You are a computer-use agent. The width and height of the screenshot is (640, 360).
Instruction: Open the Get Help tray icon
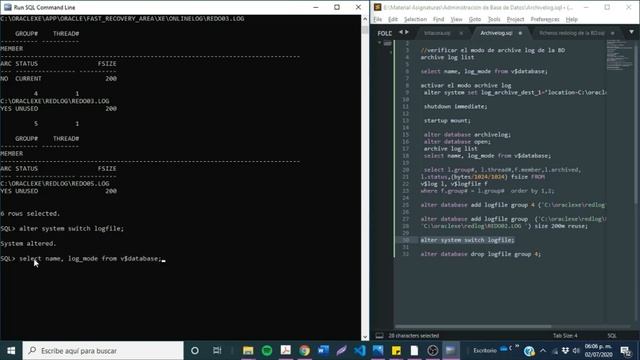tap(529, 351)
